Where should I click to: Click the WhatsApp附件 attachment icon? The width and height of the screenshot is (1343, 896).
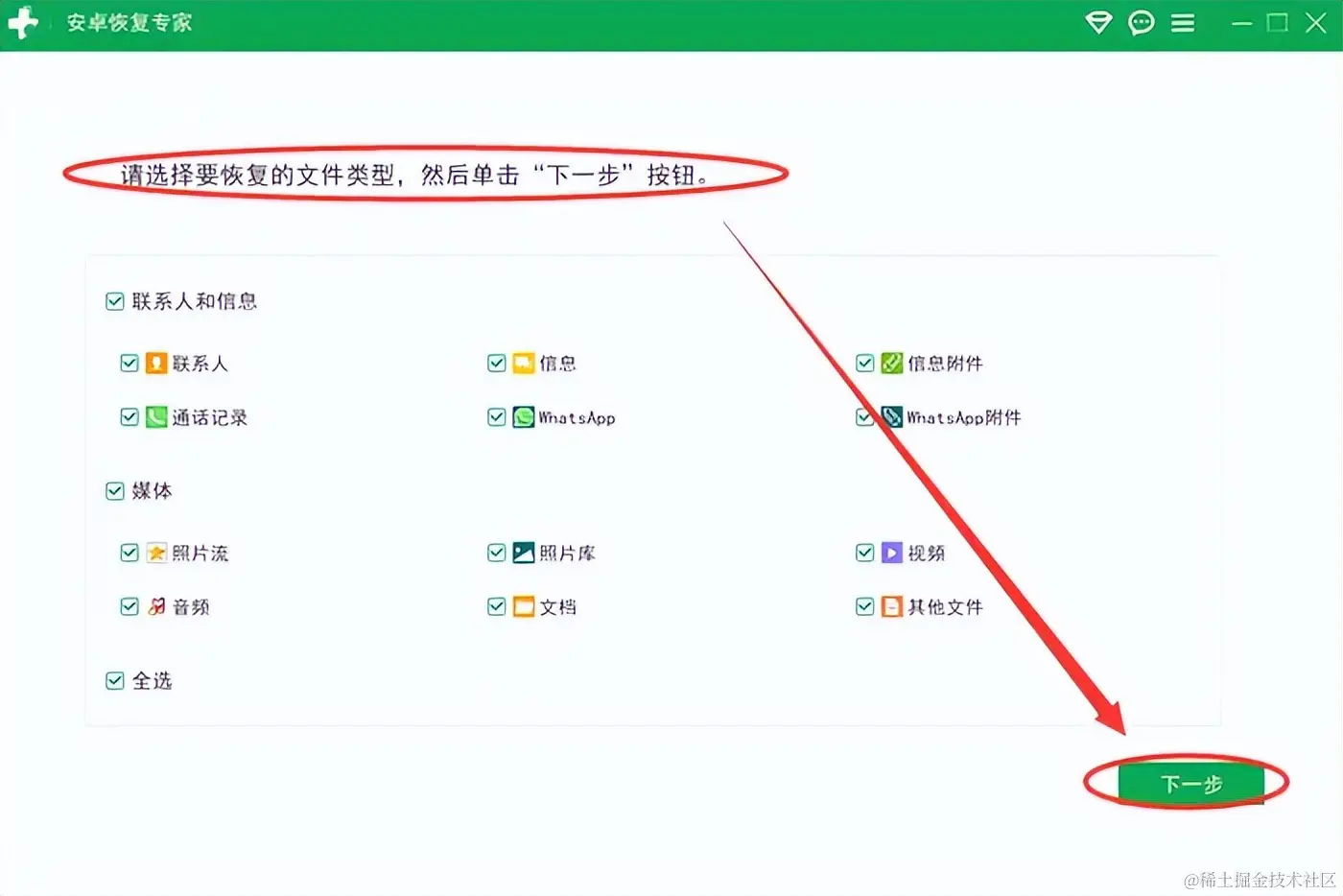click(x=892, y=417)
